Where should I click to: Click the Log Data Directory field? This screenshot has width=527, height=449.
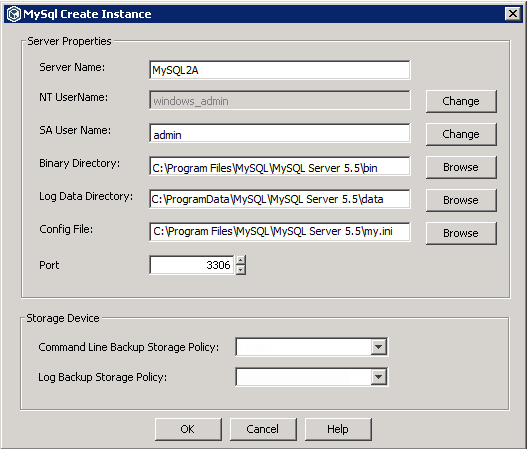point(280,199)
